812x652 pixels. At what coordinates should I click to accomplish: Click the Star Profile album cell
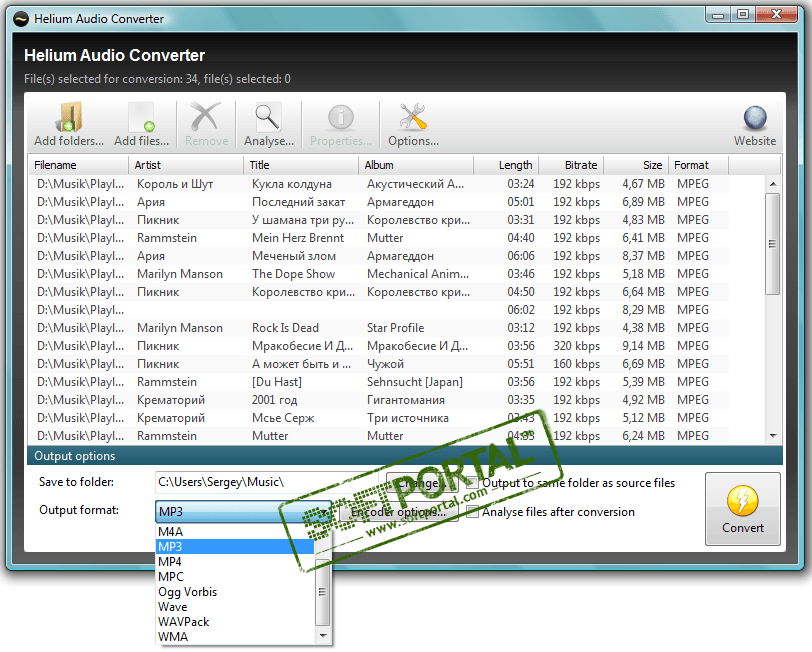pyautogui.click(x=396, y=328)
